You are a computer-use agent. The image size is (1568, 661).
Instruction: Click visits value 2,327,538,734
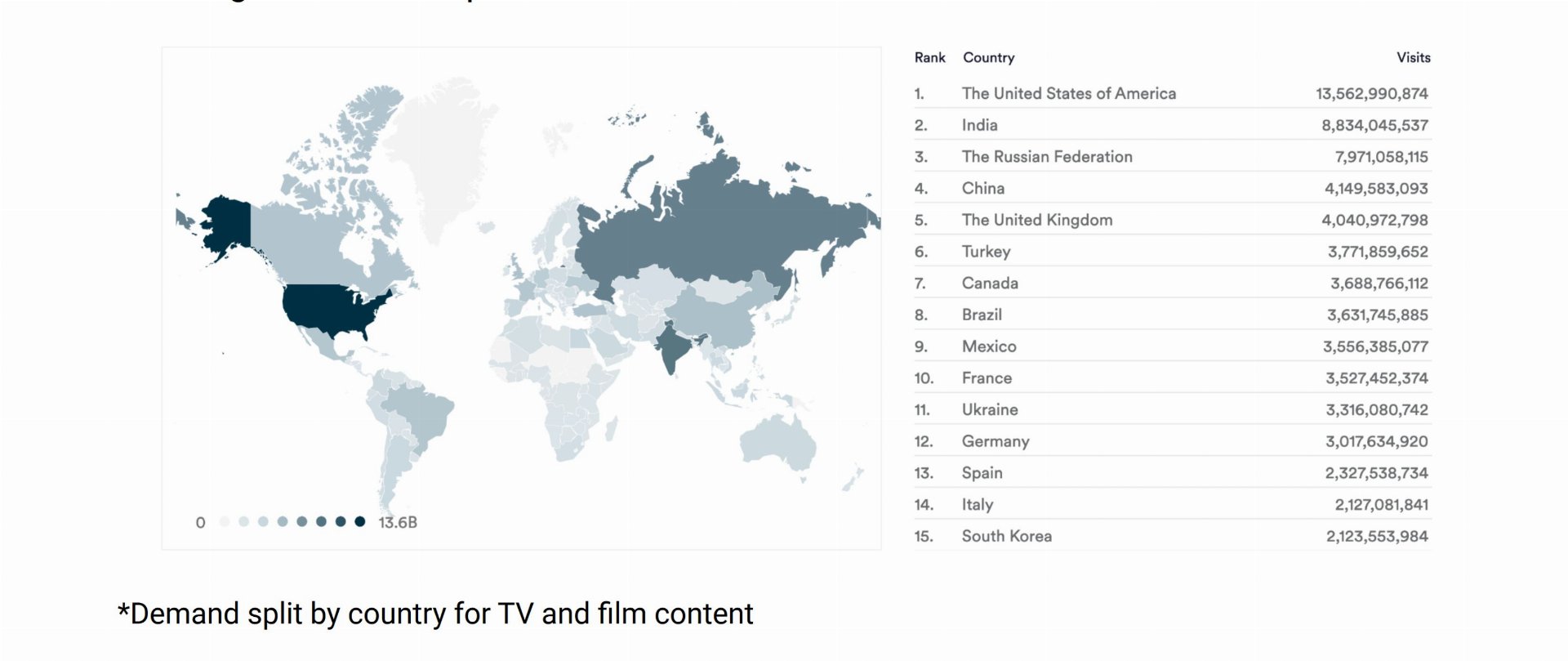point(1377,473)
